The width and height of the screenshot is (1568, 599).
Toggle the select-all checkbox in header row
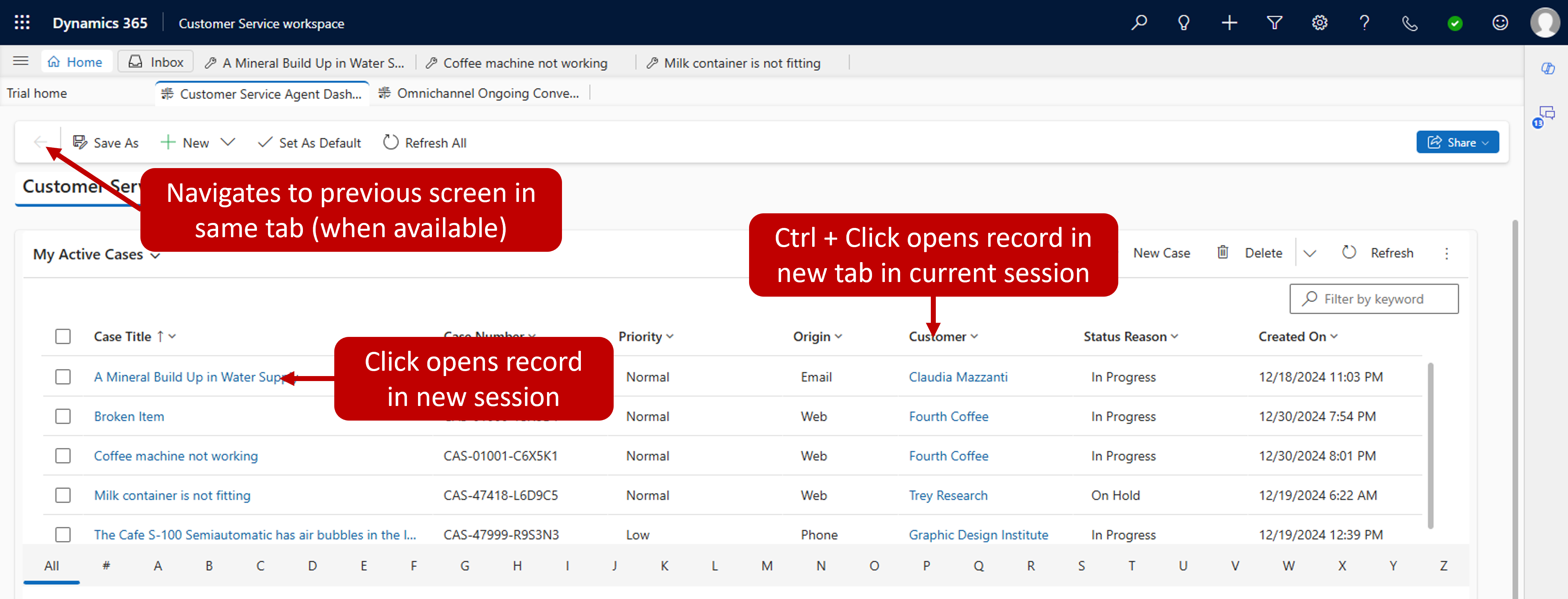pyautogui.click(x=63, y=336)
